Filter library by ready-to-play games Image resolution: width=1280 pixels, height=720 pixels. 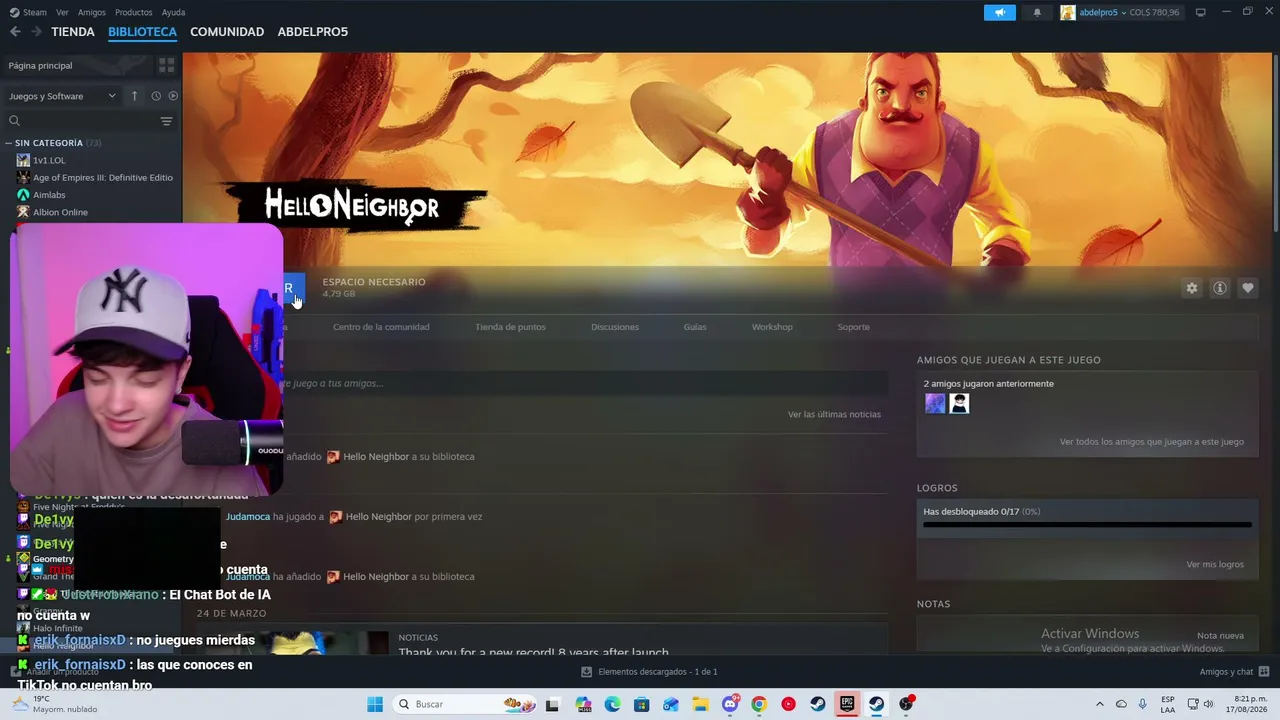173,96
